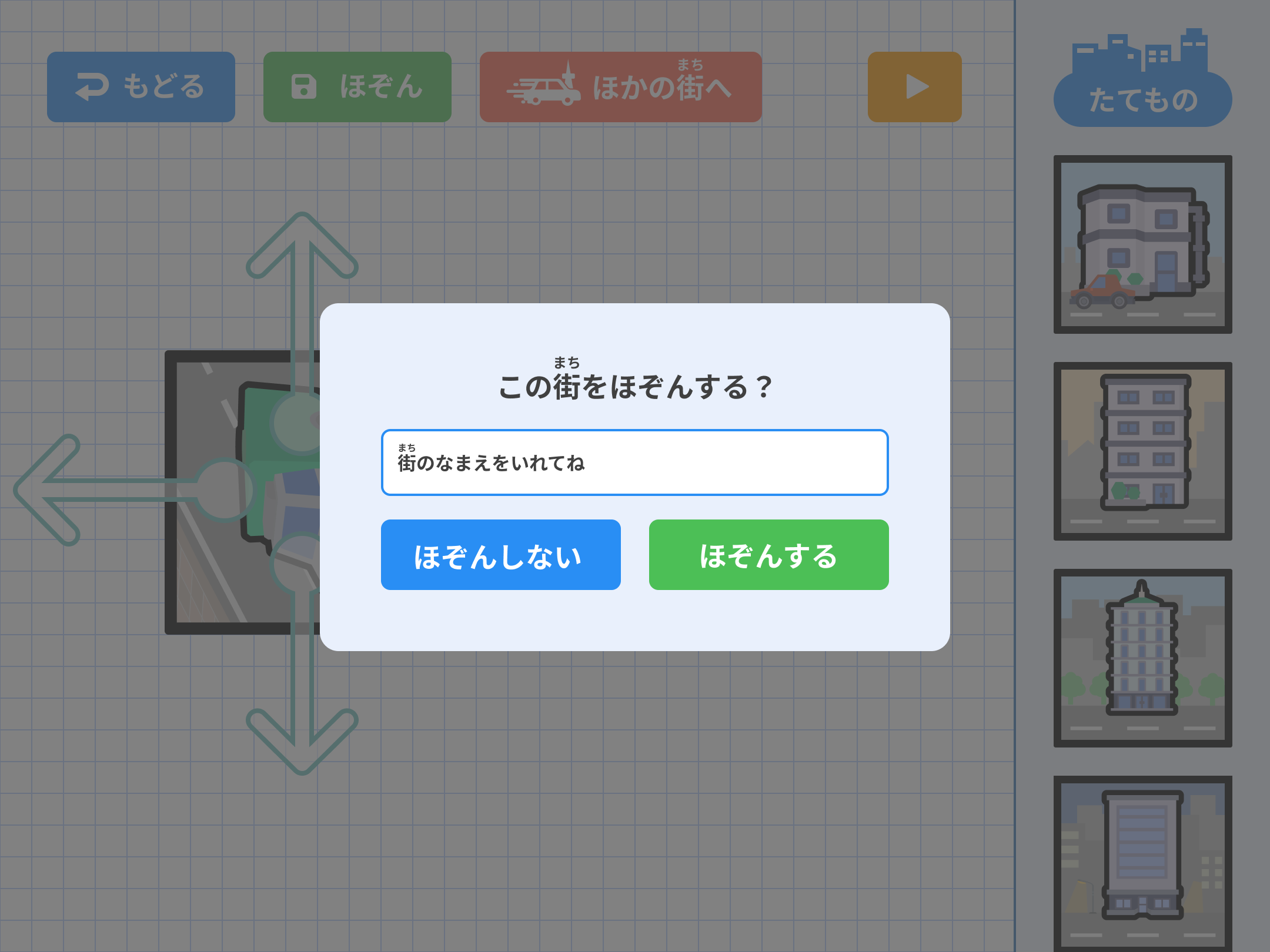Click the down arrow move handle

click(x=302, y=740)
